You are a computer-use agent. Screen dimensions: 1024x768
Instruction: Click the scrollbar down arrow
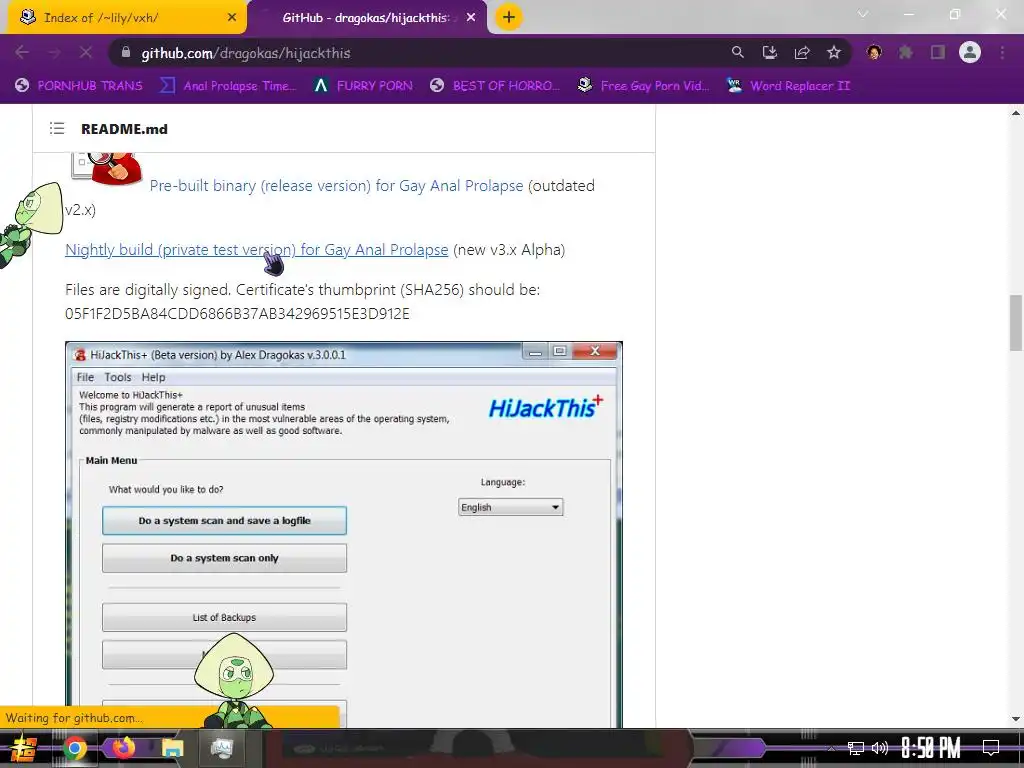click(x=1016, y=719)
